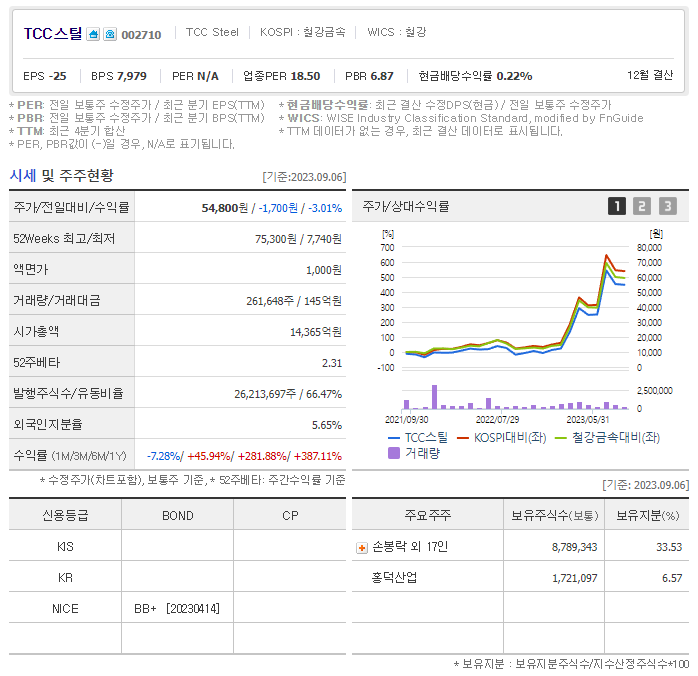Click the NICE rating row label

[65, 609]
